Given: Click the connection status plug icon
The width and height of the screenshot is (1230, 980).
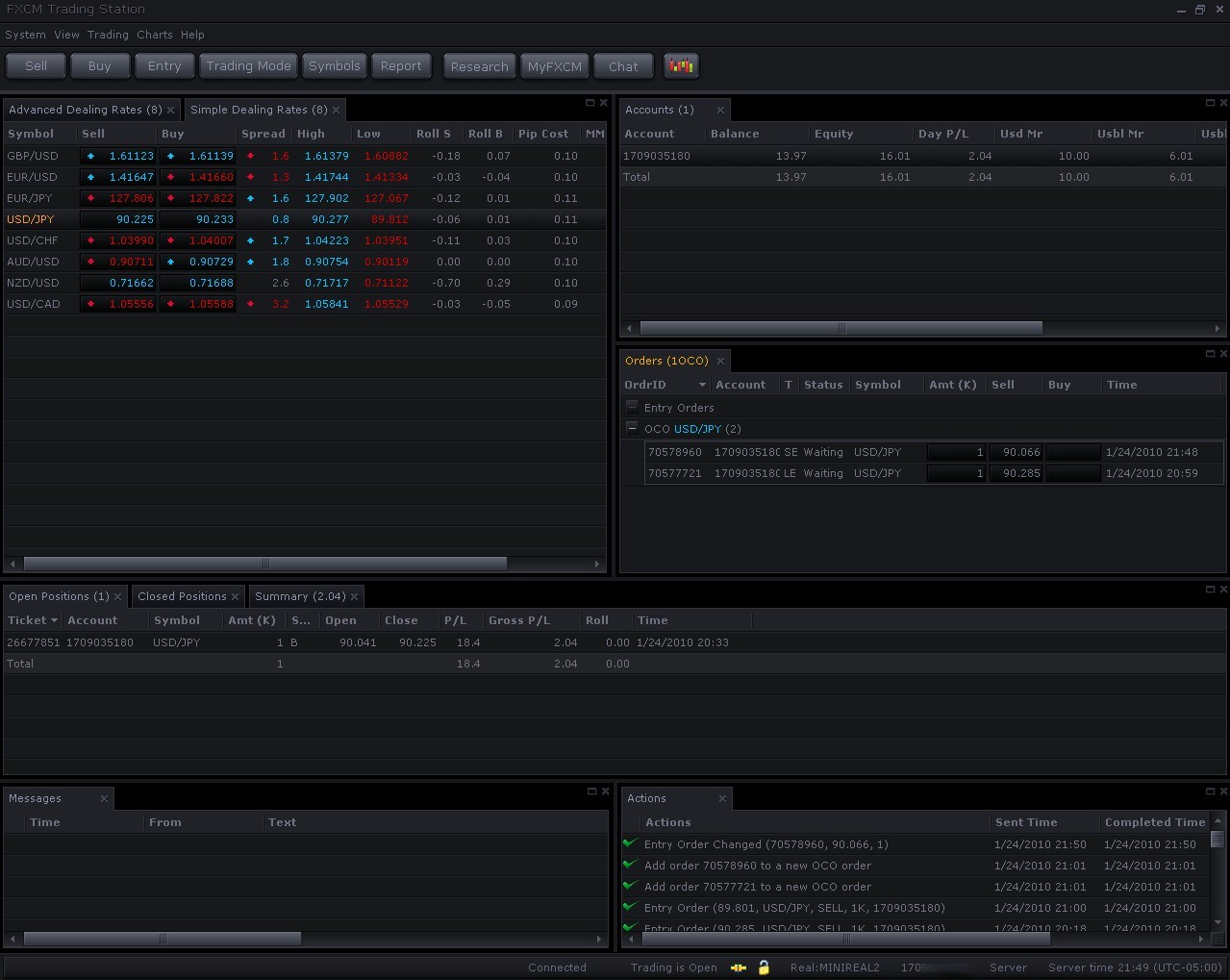Looking at the screenshot, I should tap(739, 967).
